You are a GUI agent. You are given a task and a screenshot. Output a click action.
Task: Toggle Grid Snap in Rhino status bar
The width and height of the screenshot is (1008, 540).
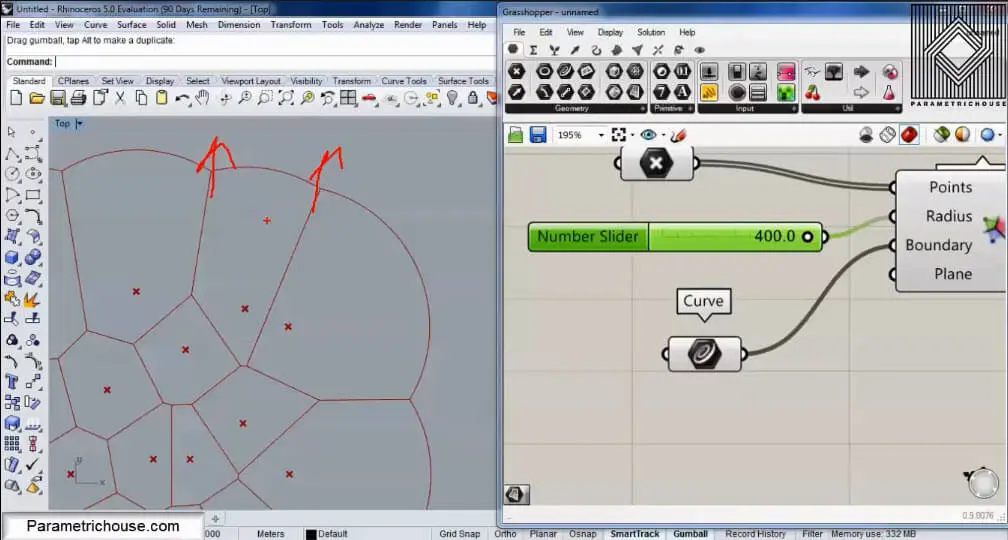(460, 534)
